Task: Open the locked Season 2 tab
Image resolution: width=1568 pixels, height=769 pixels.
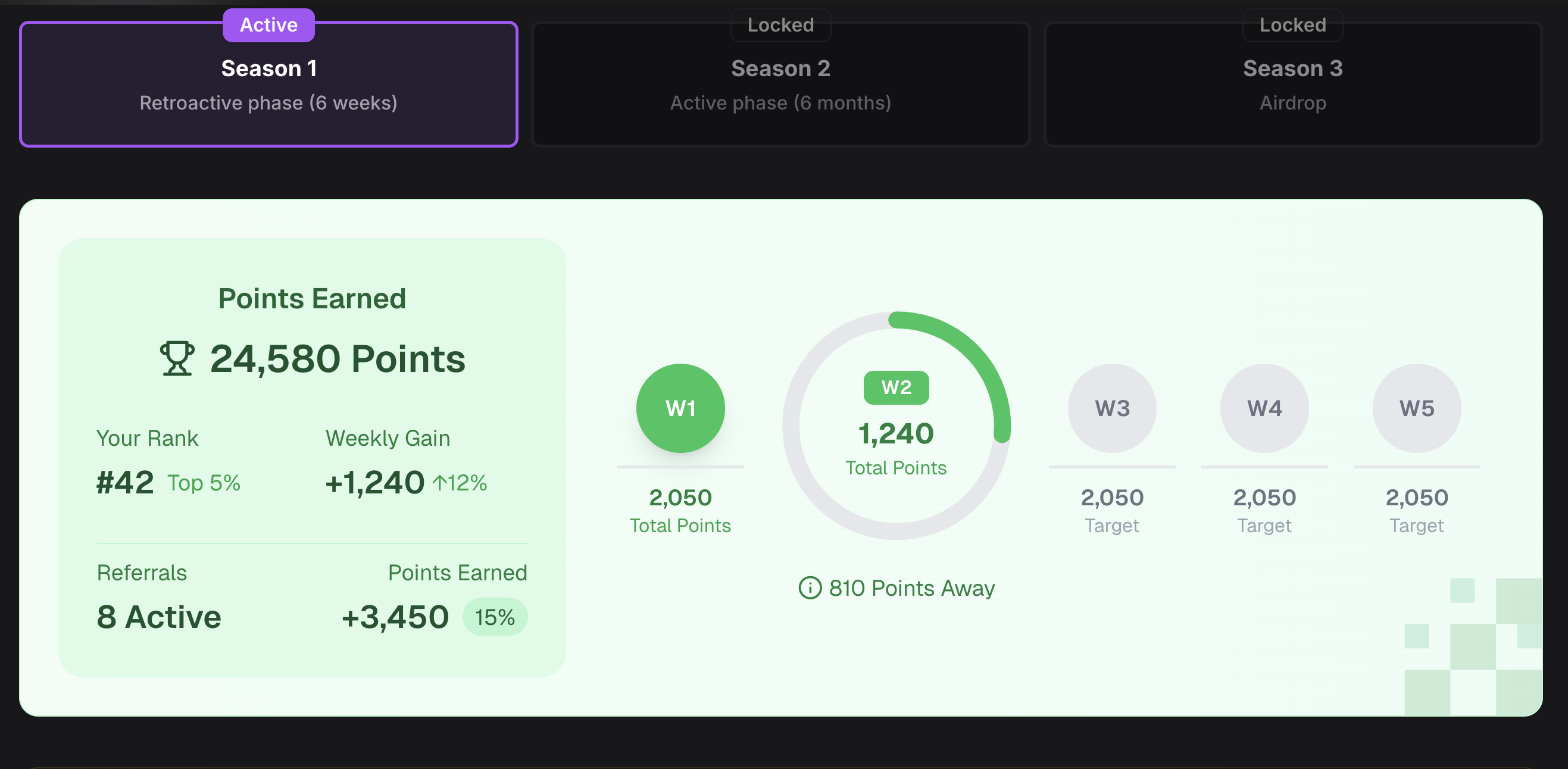Action: [x=780, y=85]
